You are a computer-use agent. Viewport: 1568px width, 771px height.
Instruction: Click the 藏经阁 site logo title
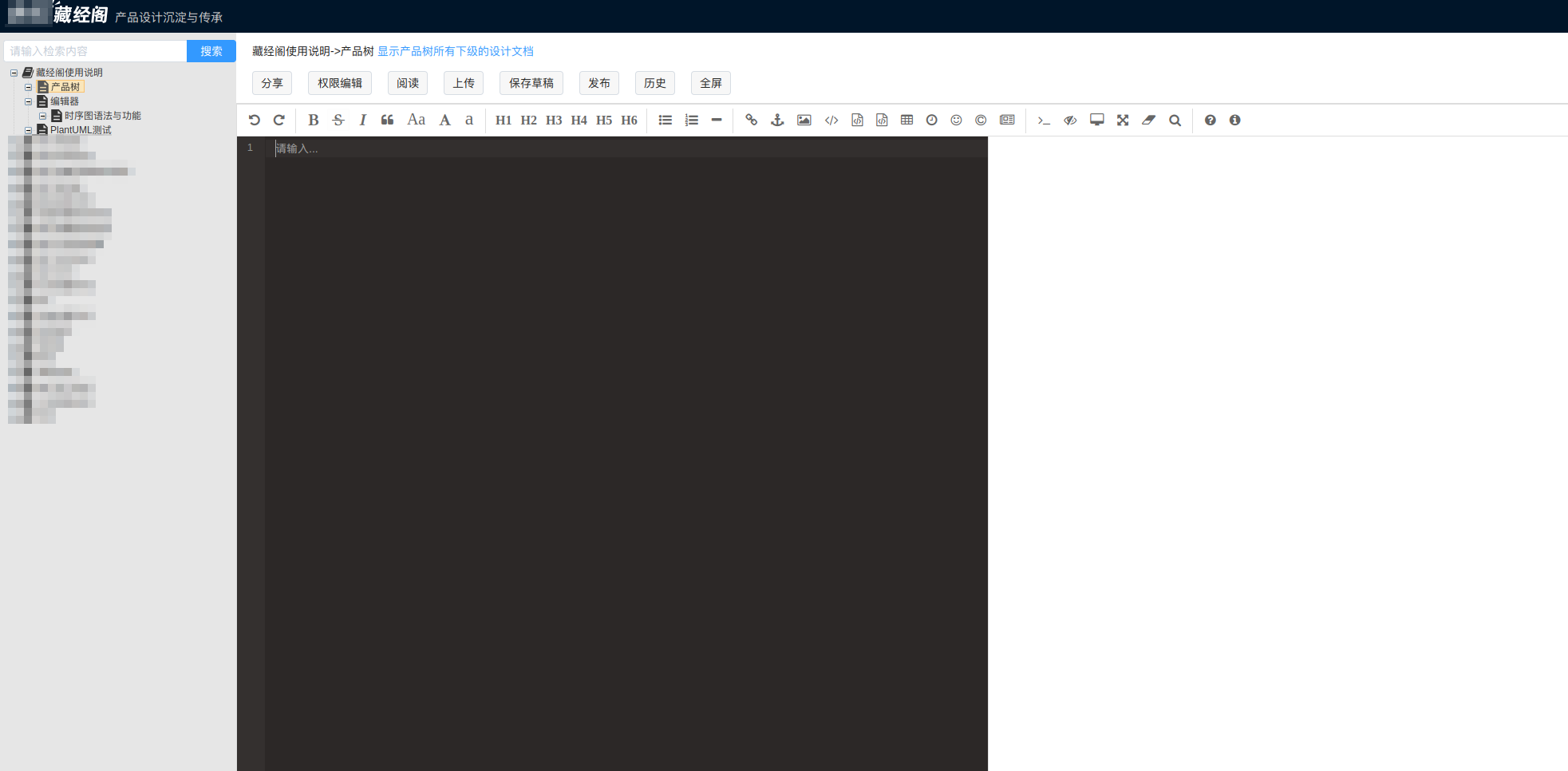point(81,14)
